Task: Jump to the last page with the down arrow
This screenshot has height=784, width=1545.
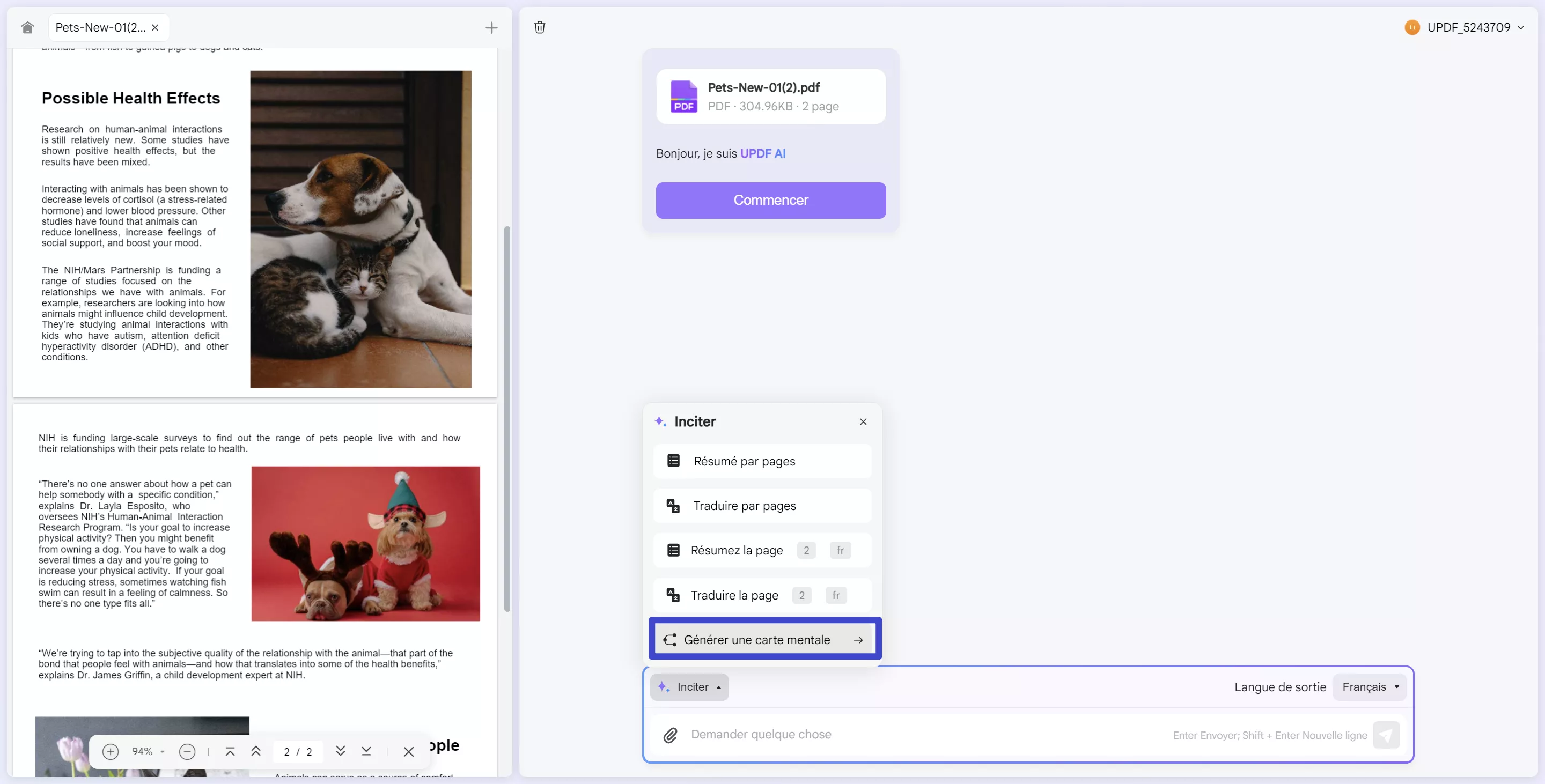Action: tap(366, 752)
